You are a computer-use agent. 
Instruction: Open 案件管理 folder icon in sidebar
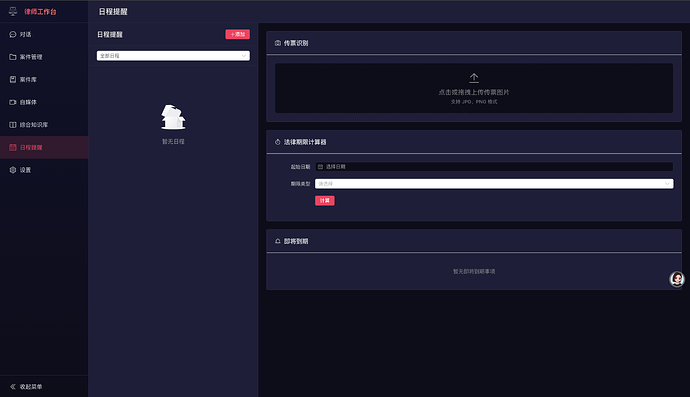(13, 57)
